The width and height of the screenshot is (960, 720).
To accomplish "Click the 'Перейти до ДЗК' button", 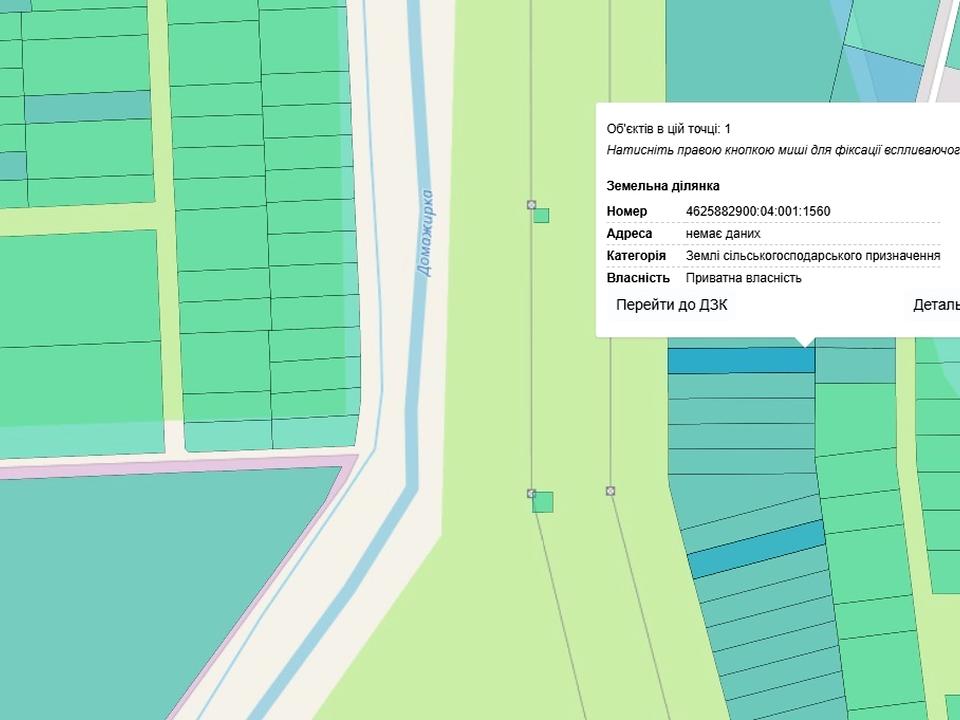I will tap(671, 305).
